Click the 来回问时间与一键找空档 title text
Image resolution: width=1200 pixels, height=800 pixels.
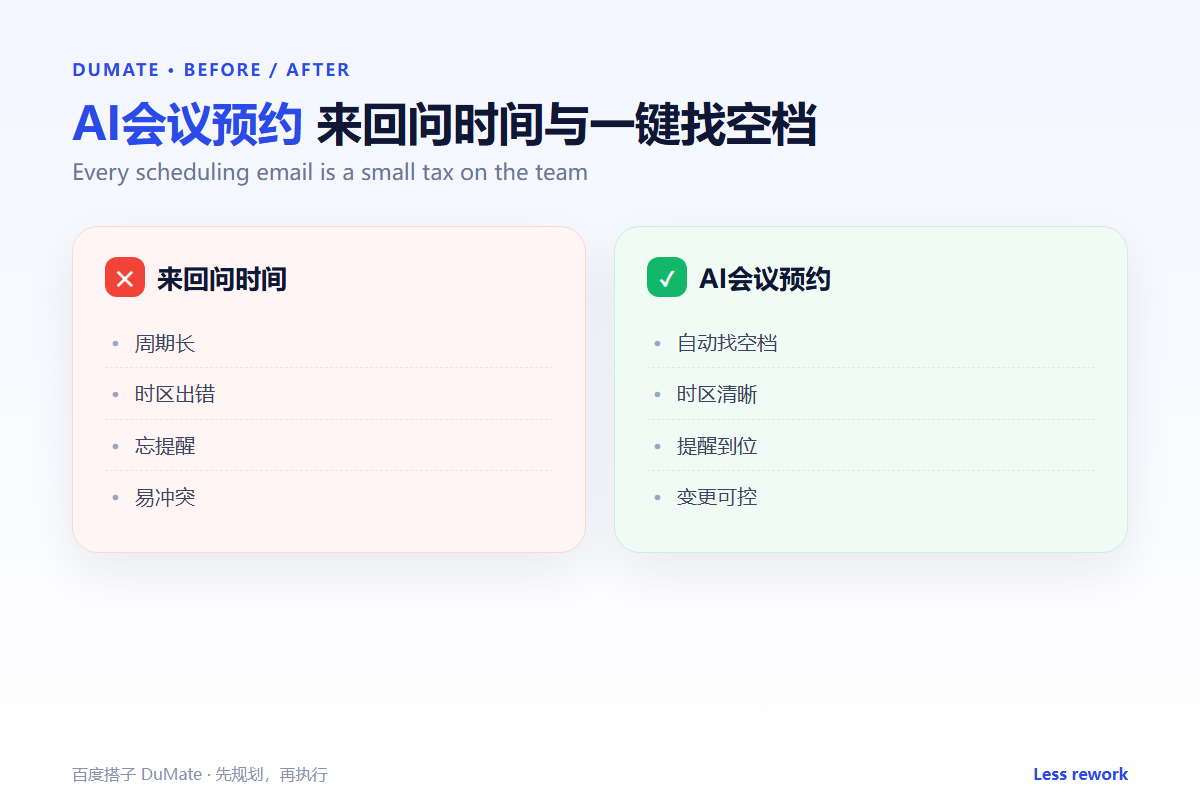(x=567, y=125)
